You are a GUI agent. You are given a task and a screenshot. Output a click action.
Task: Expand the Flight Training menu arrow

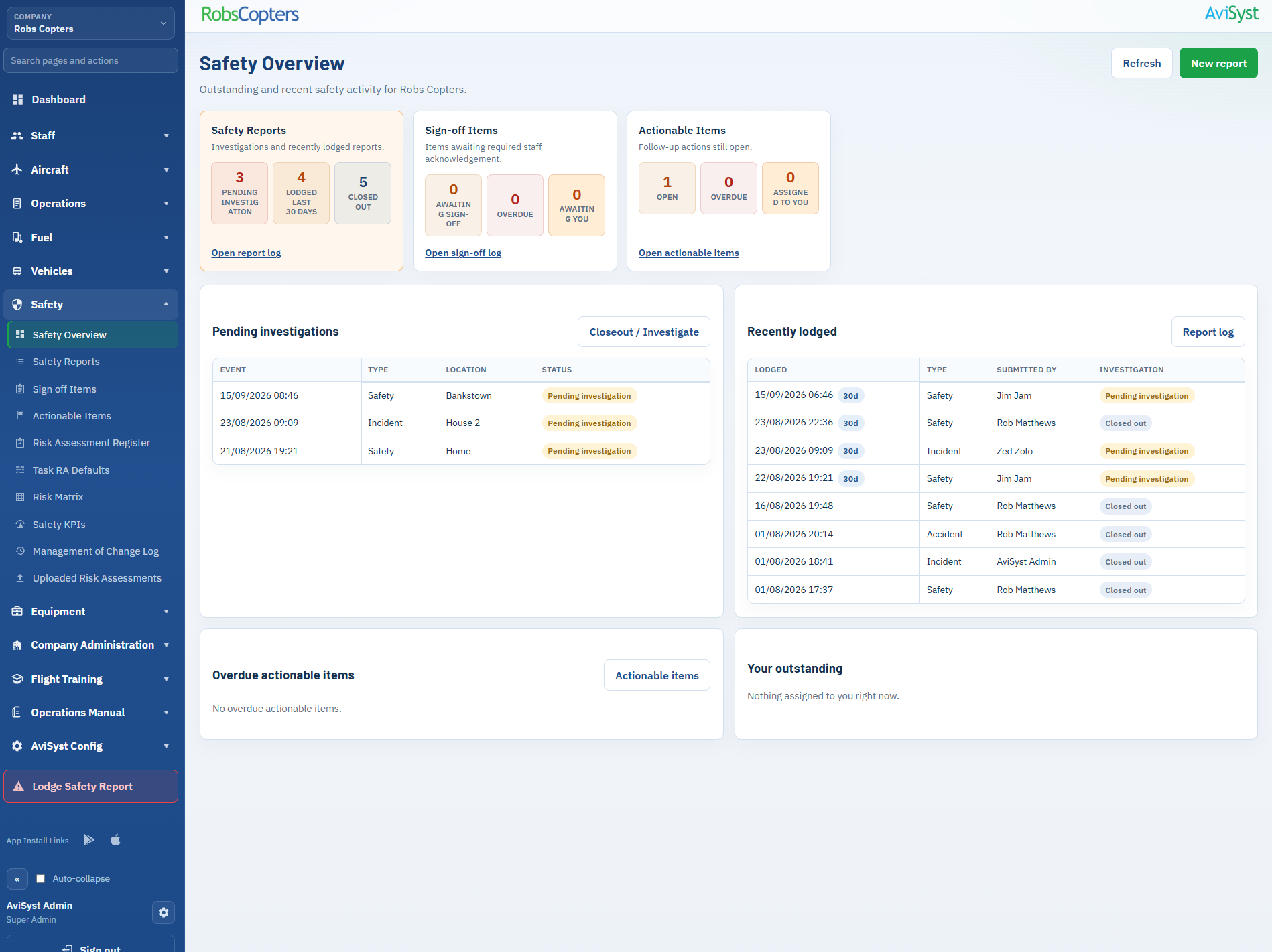click(166, 679)
